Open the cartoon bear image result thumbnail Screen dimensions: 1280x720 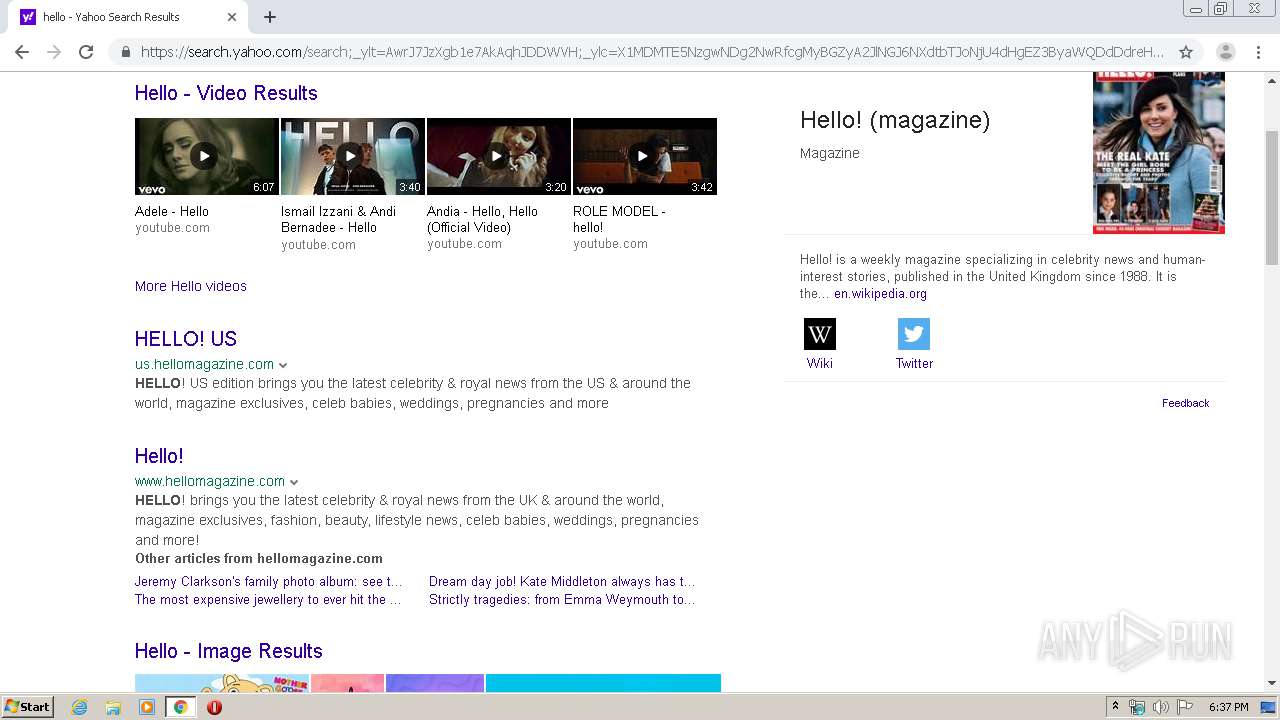pyautogui.click(x=222, y=683)
